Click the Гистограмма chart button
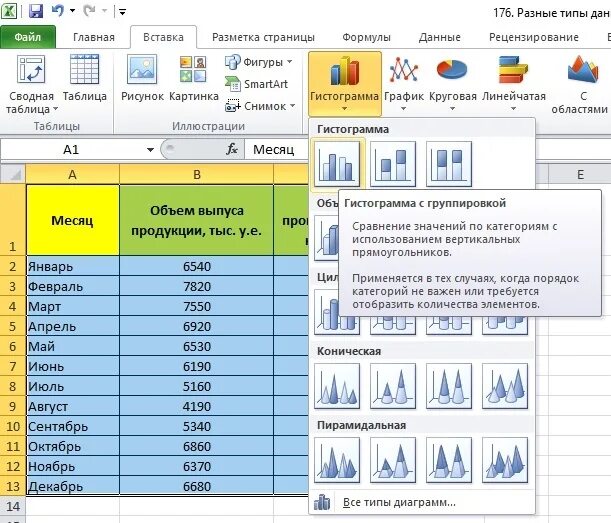611x523 pixels. click(x=344, y=84)
